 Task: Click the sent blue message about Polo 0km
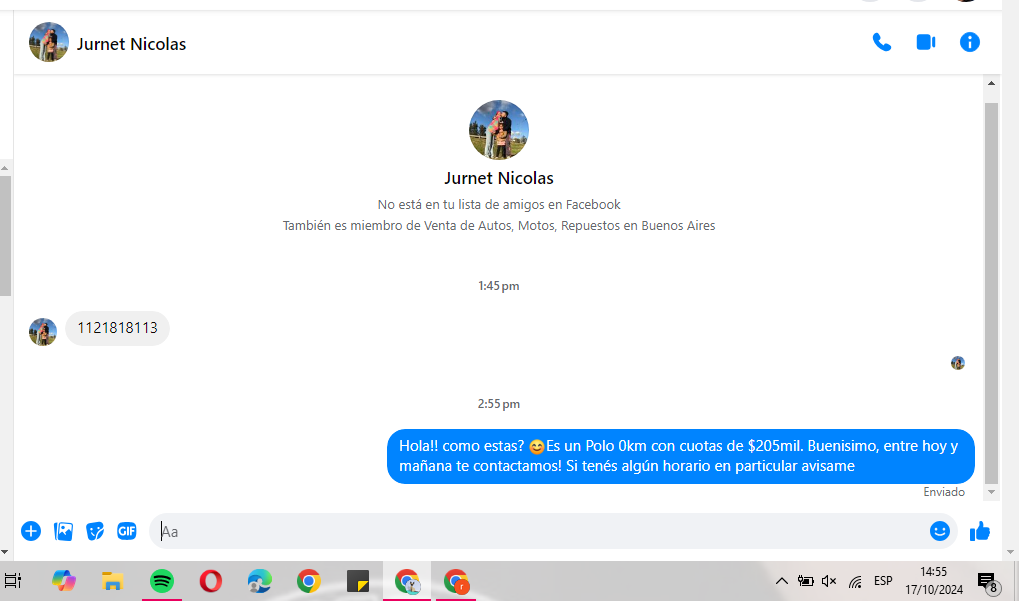(x=680, y=456)
